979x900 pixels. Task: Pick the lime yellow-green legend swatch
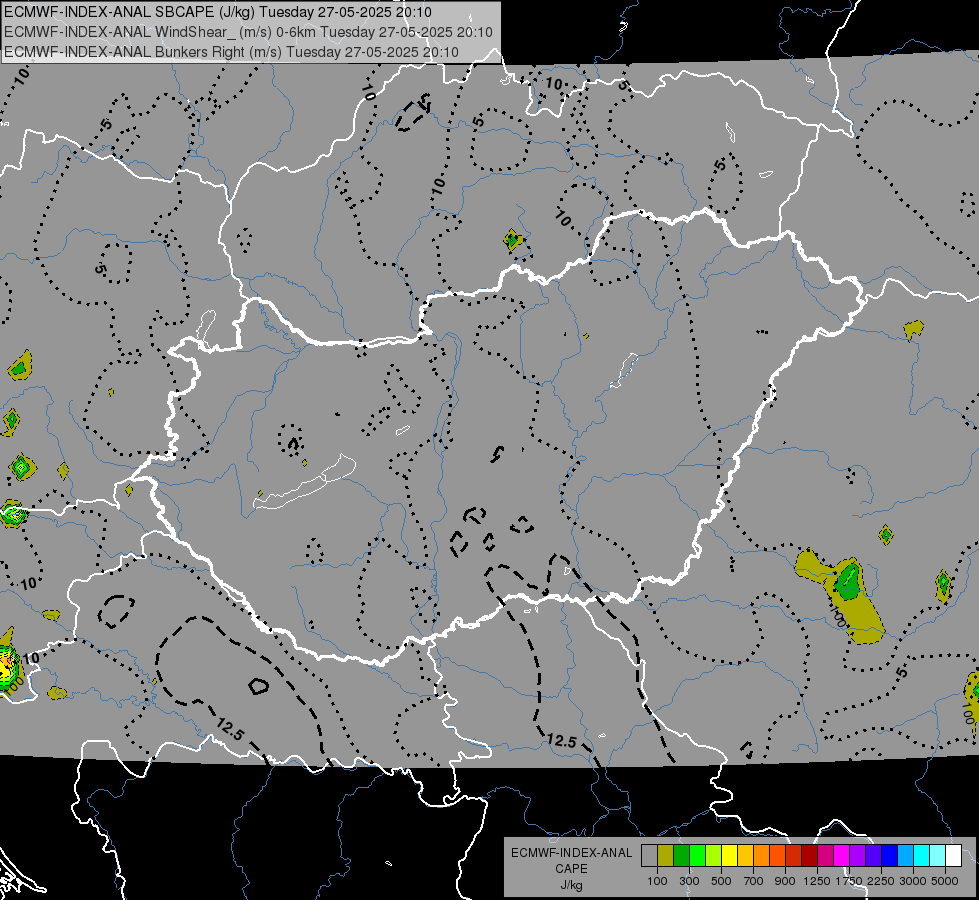click(x=714, y=856)
